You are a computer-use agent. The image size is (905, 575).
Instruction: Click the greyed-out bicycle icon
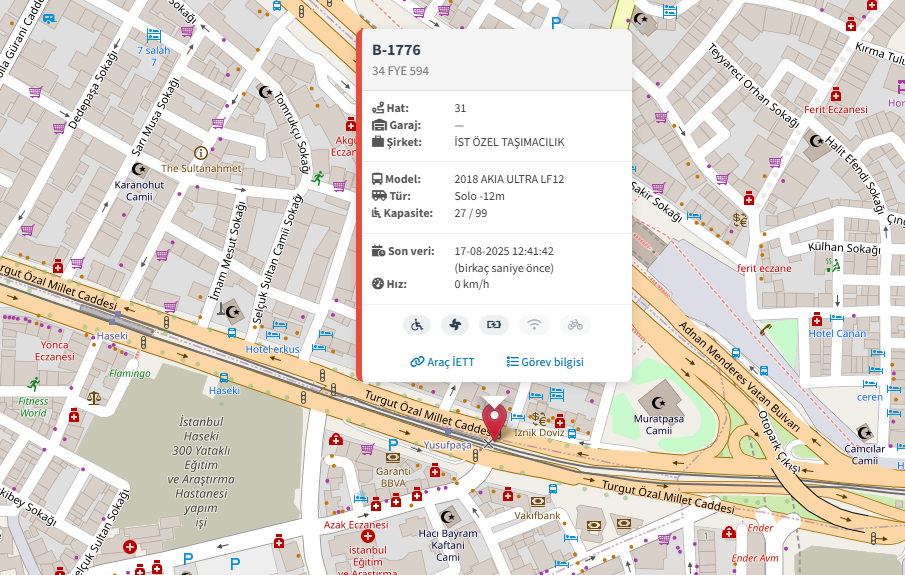pos(574,324)
